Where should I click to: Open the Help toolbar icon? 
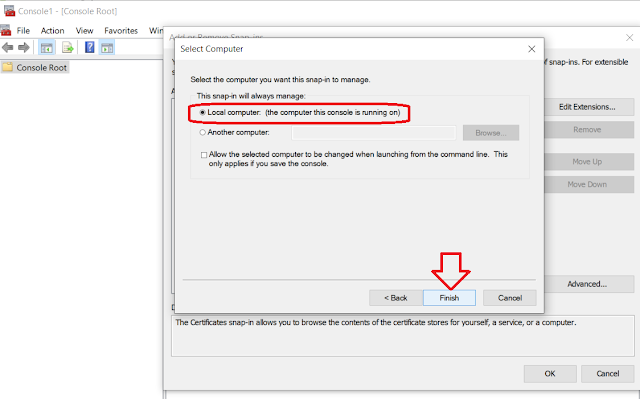(89, 47)
